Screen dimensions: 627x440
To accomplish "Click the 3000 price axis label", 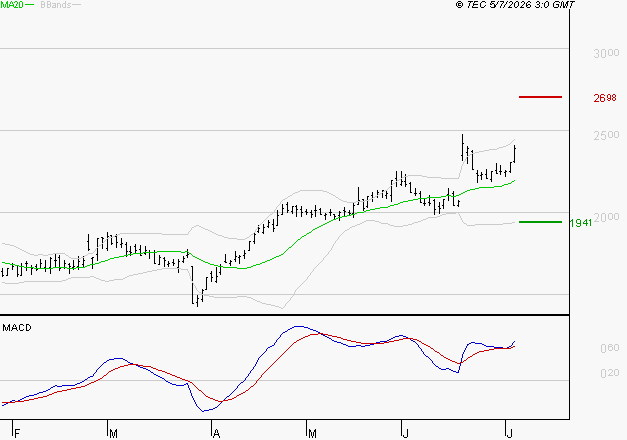I will point(606,53).
